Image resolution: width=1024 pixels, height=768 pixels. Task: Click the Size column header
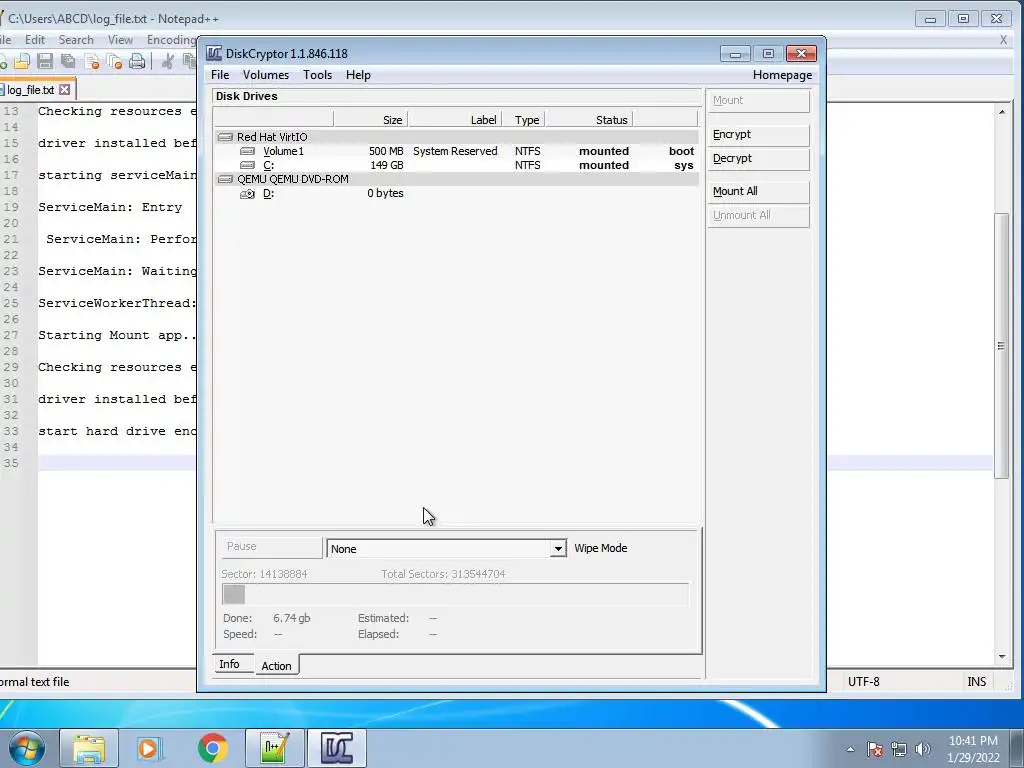coord(371,120)
